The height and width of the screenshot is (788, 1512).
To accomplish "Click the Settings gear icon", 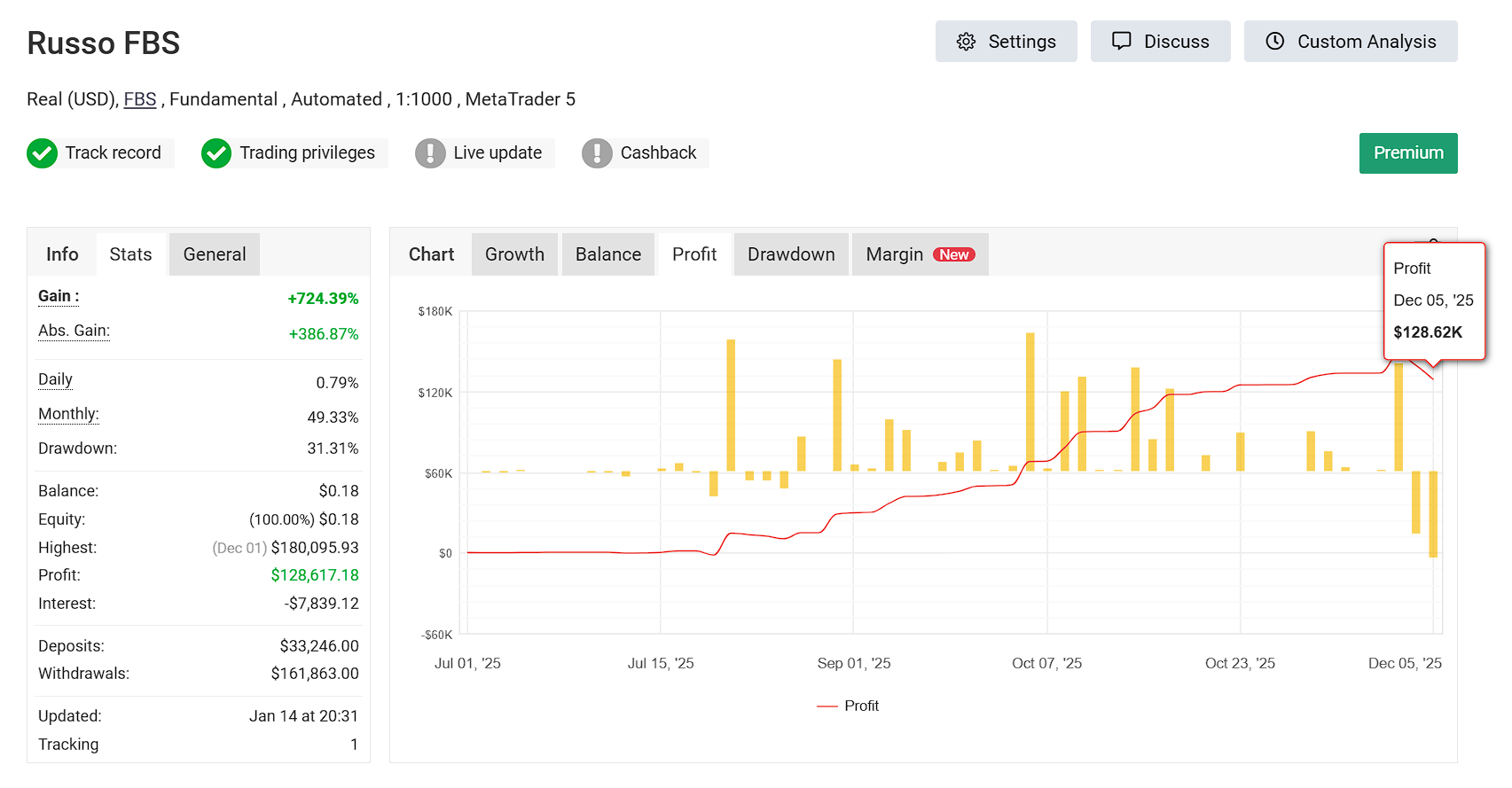I will click(x=966, y=42).
